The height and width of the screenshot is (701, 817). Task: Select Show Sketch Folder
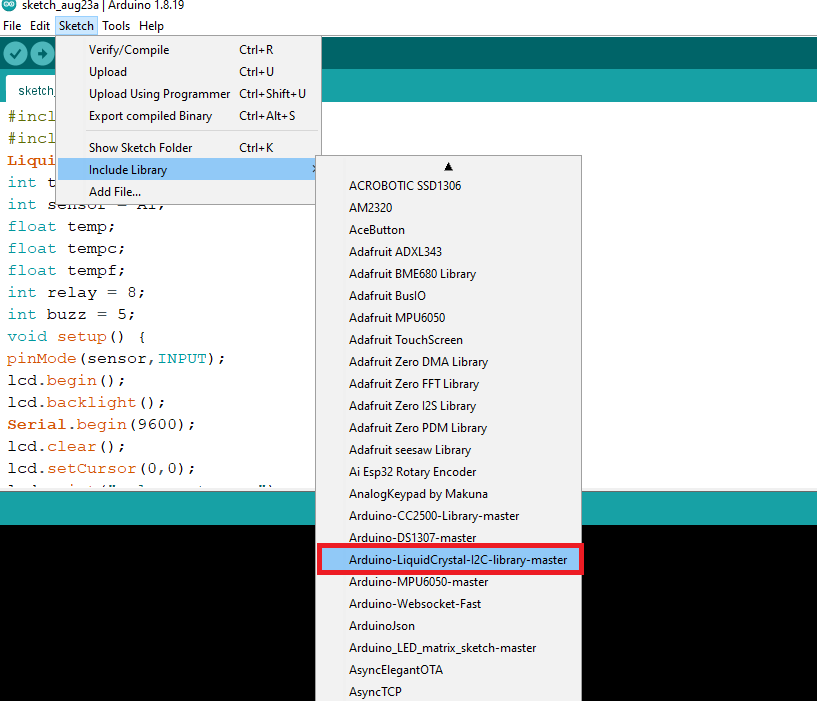(x=188, y=148)
